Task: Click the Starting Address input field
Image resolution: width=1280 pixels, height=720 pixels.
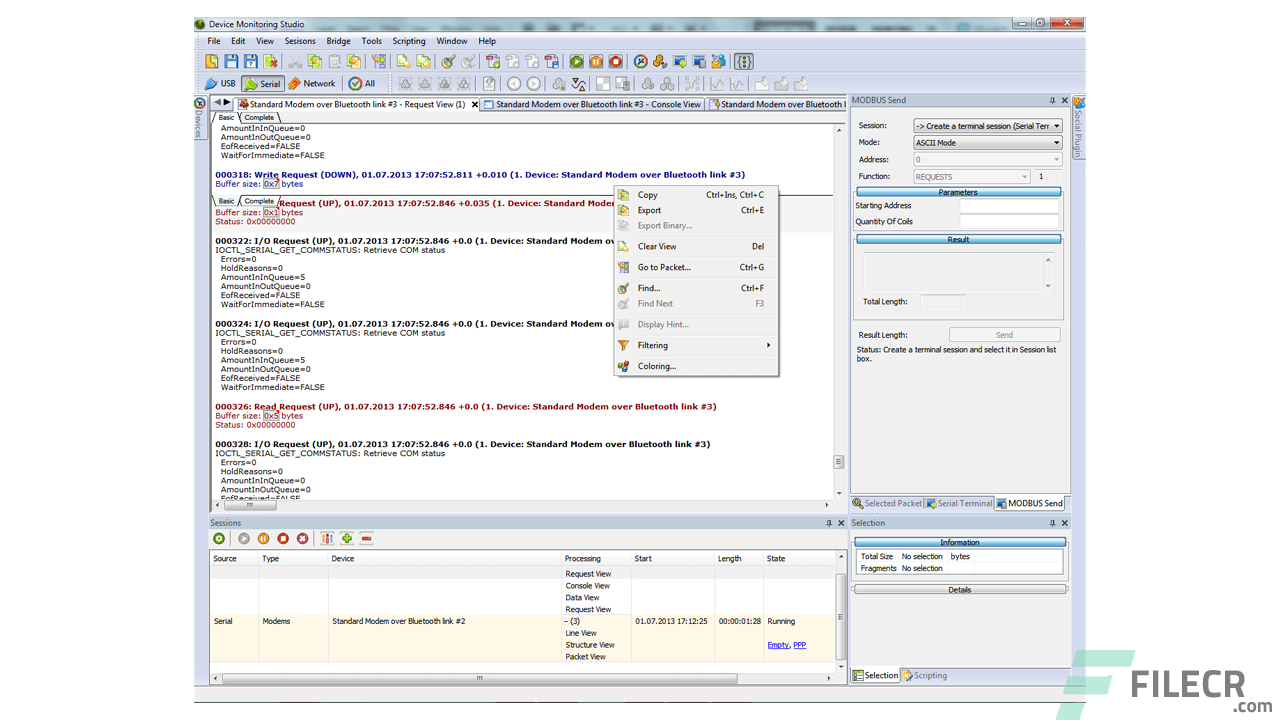Action: tap(1009, 206)
